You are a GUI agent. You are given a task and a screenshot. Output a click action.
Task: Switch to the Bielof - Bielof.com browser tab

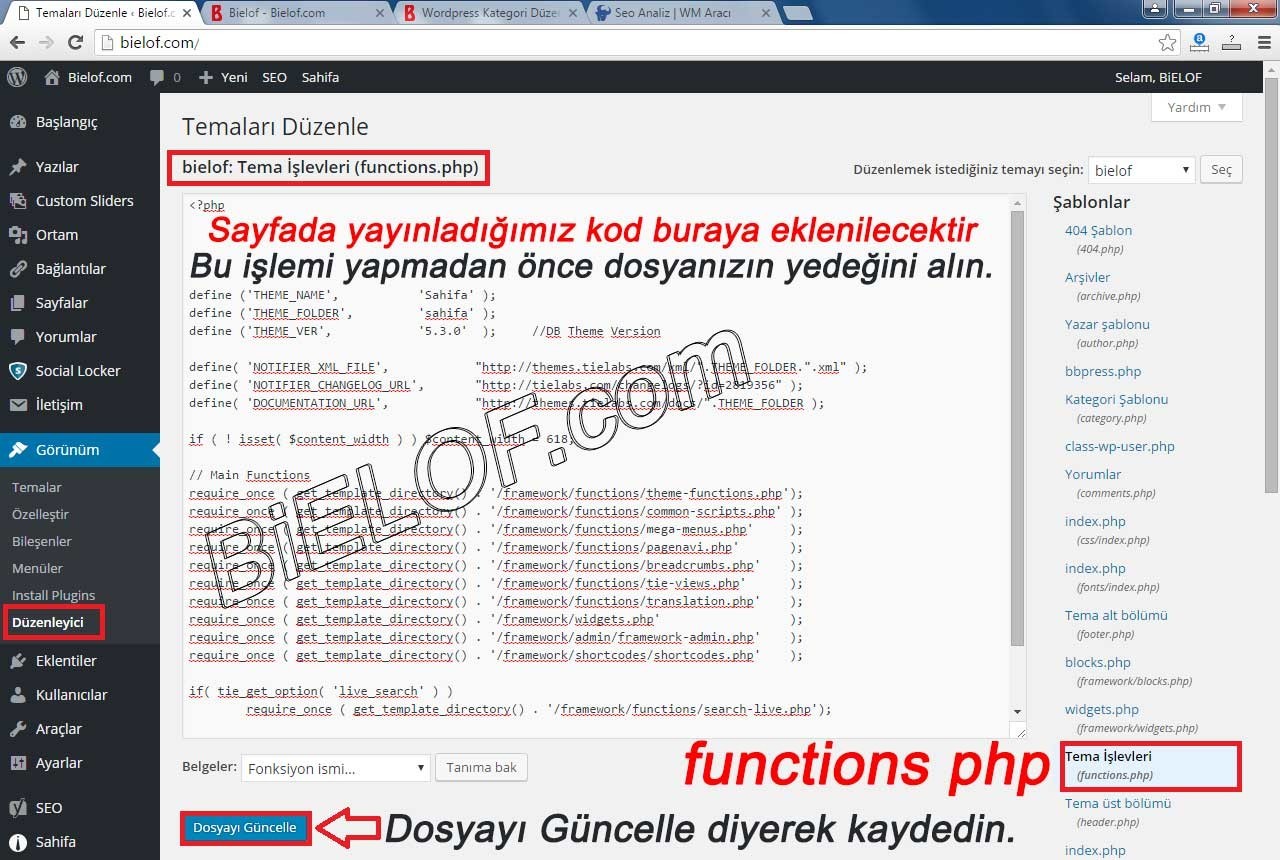[296, 14]
